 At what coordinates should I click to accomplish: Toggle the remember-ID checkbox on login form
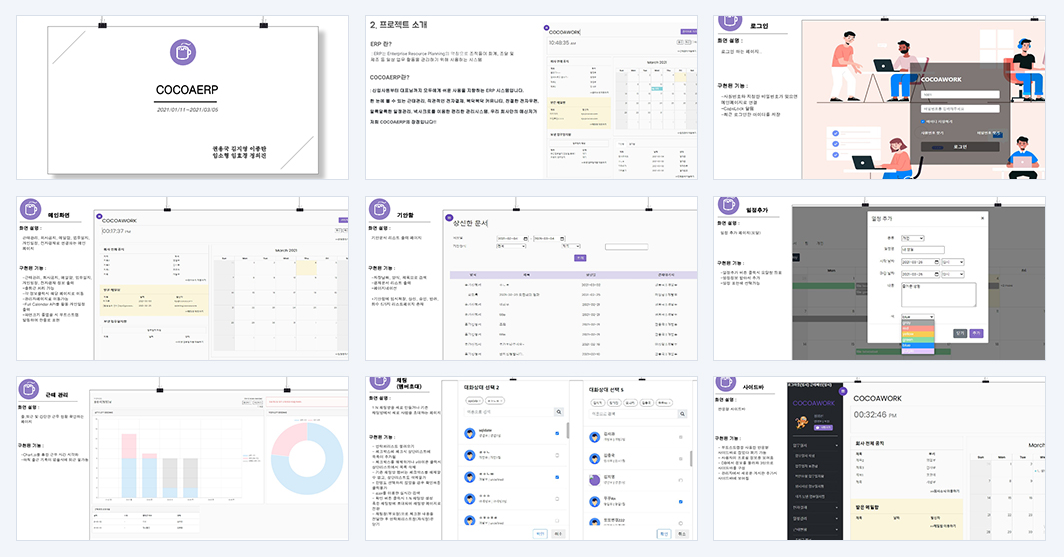[924, 121]
